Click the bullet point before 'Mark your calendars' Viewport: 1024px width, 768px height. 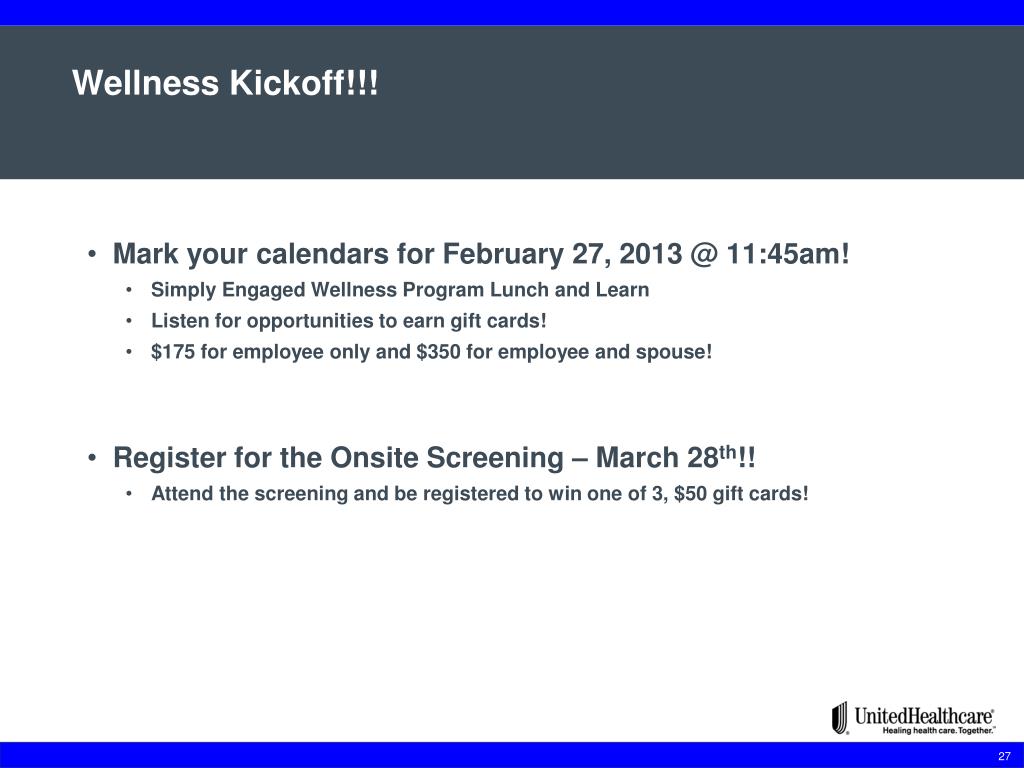point(93,254)
